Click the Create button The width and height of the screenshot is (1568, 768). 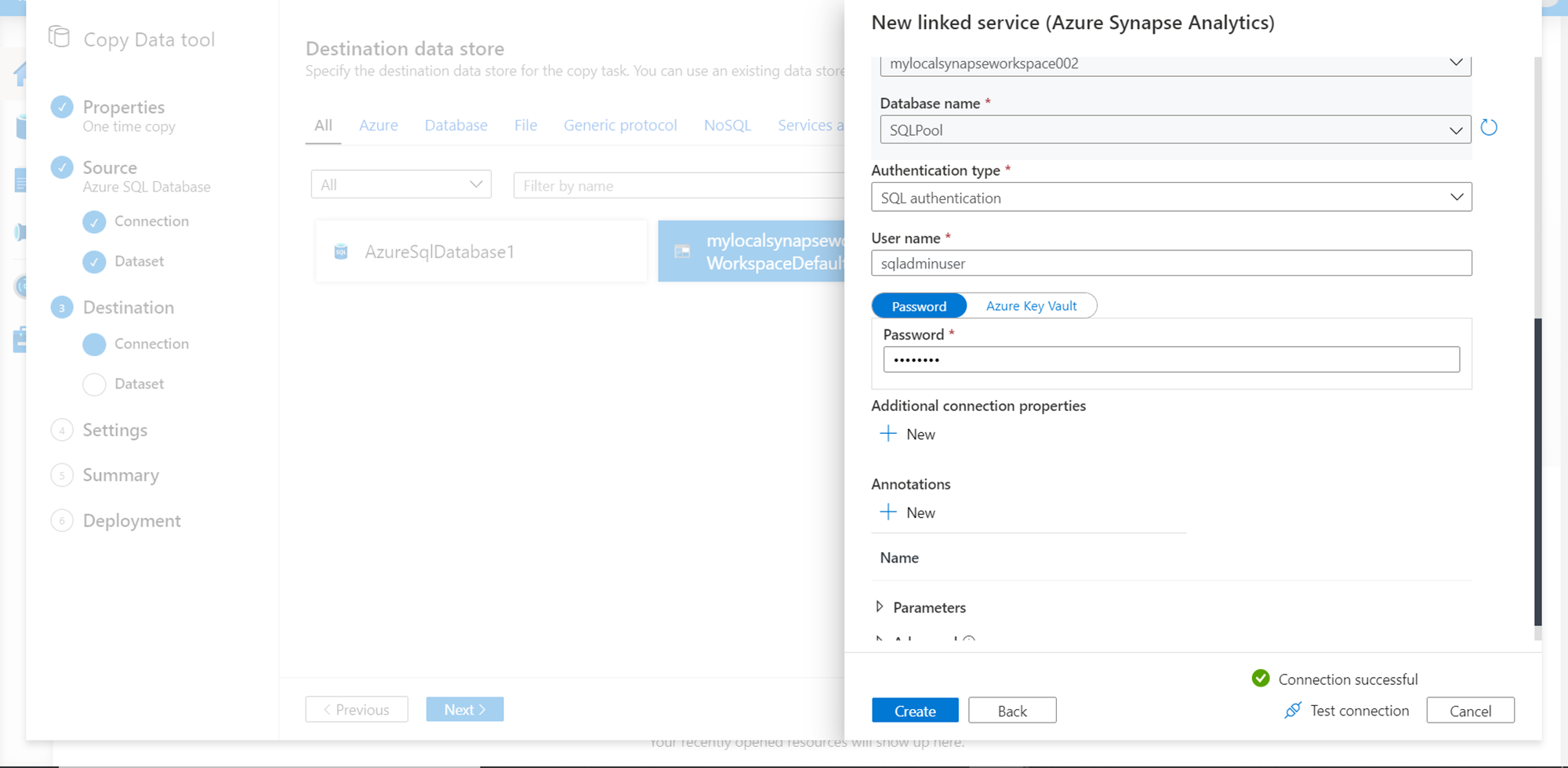(915, 711)
